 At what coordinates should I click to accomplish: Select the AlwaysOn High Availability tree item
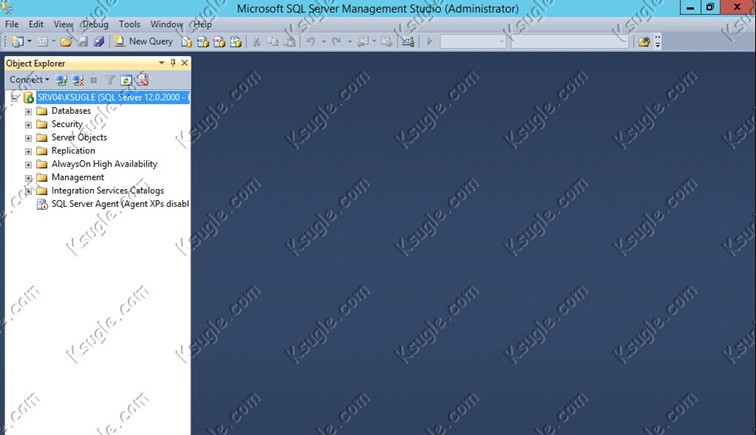tap(104, 164)
